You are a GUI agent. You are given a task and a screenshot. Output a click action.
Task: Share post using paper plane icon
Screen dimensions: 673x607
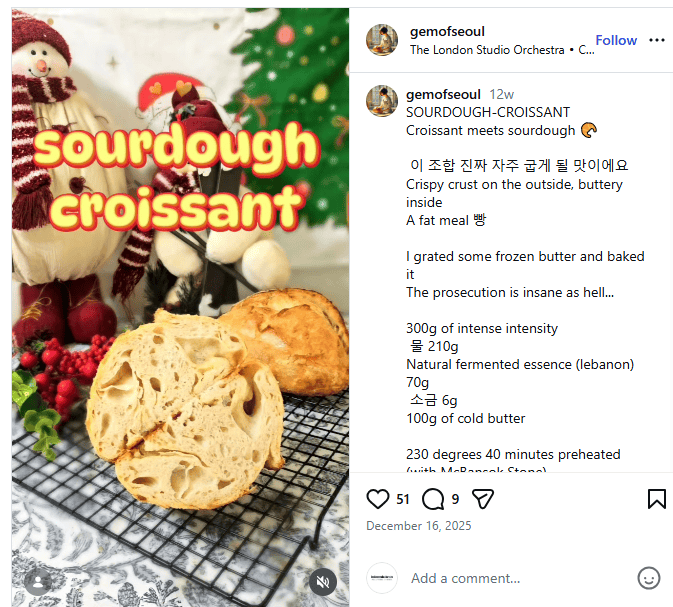(x=483, y=499)
